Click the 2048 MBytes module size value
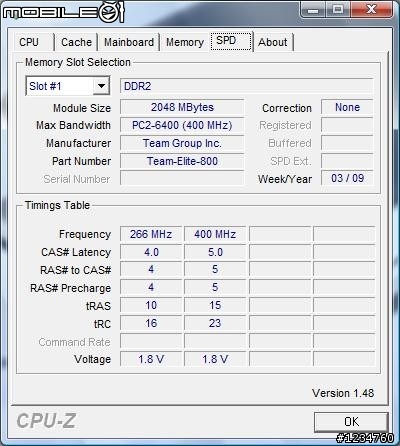 (182, 107)
